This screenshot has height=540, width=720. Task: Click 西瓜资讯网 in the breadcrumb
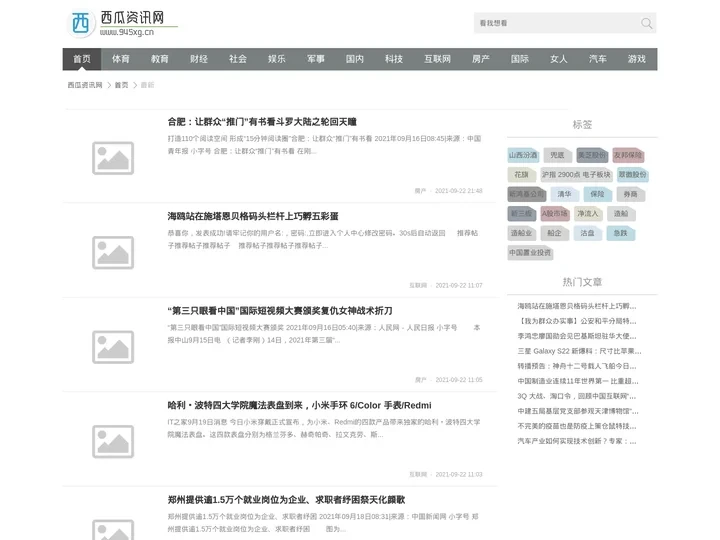click(85, 85)
